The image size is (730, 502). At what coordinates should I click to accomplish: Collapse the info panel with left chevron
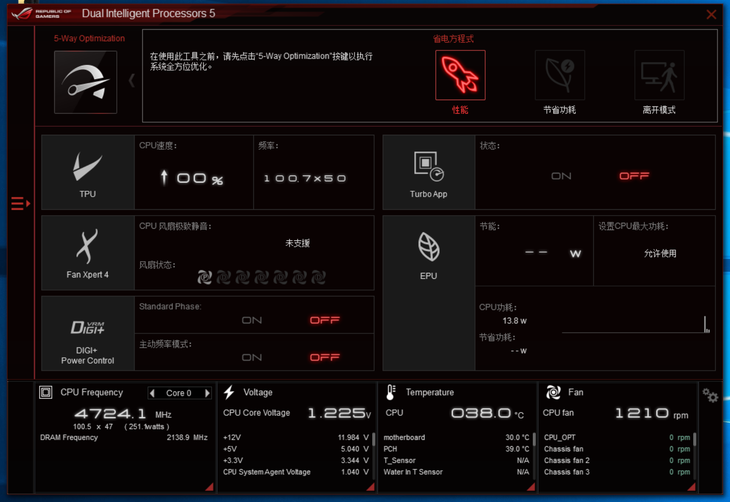pyautogui.click(x=132, y=81)
